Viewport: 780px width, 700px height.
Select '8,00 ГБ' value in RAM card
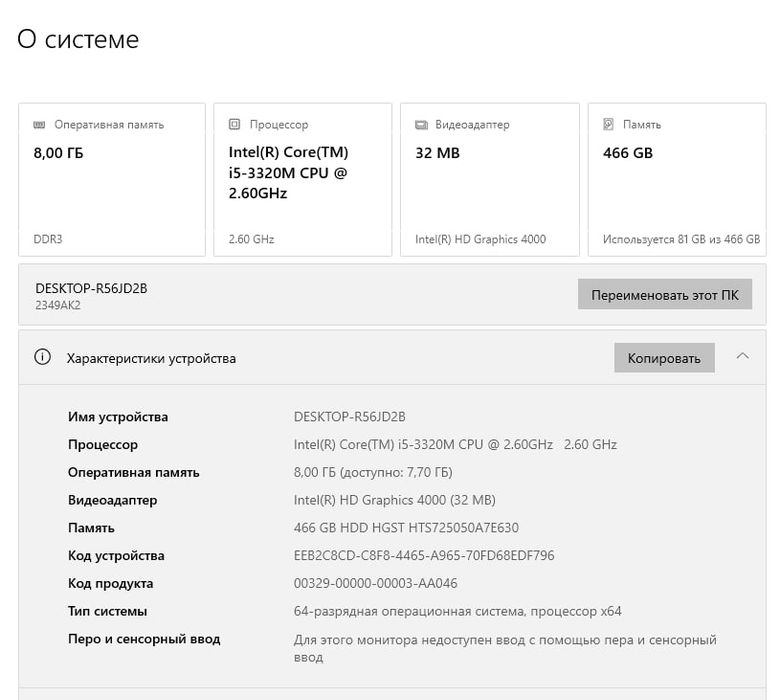coord(58,153)
